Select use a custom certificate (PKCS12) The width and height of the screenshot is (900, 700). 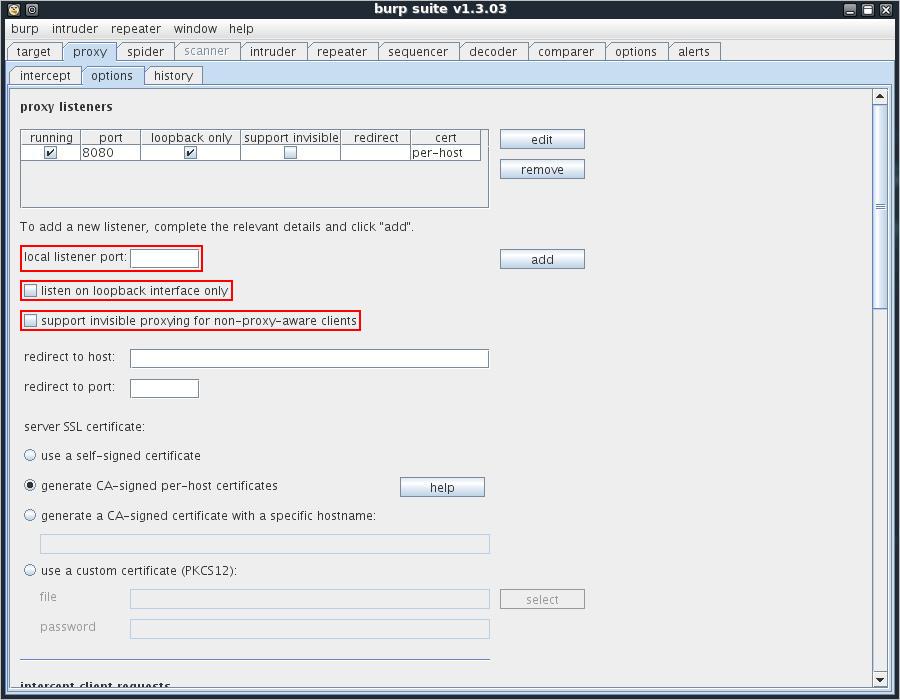click(x=30, y=570)
